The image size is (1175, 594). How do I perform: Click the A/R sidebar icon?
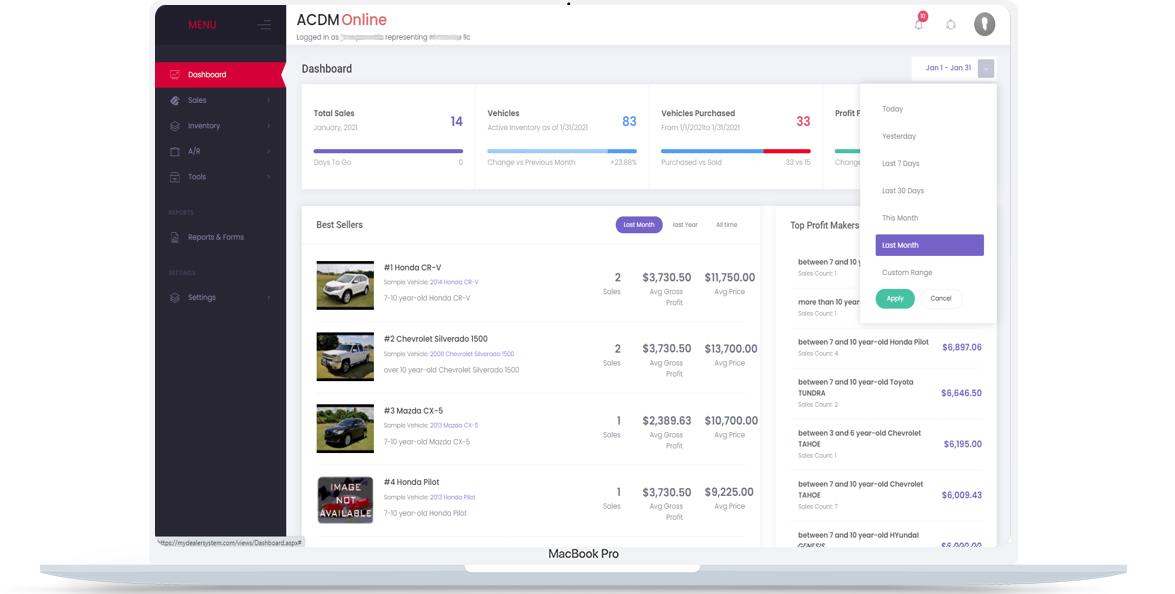click(x=175, y=151)
